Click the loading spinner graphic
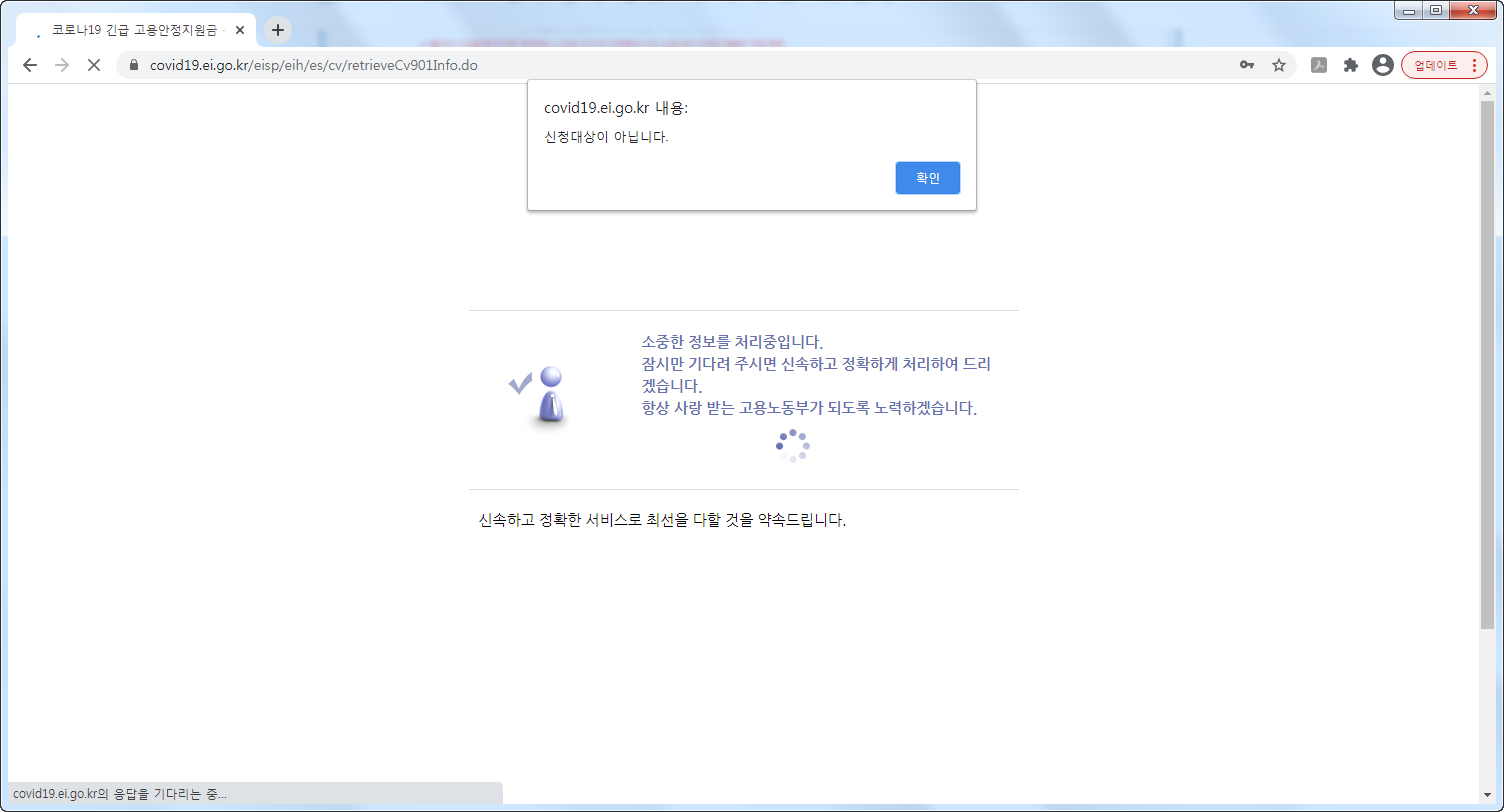1504x812 pixels. point(792,446)
